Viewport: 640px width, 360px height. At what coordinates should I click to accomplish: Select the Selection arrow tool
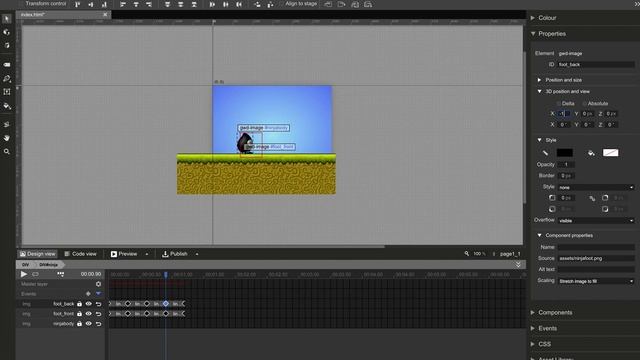click(x=7, y=19)
